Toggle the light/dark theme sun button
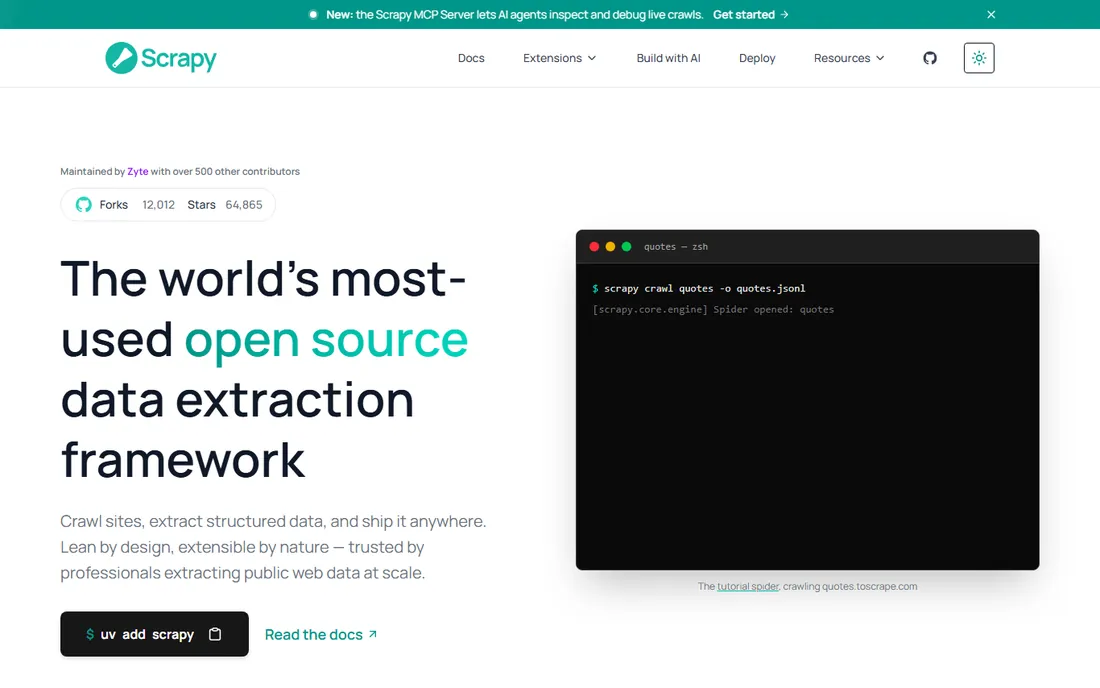The height and width of the screenshot is (688, 1100). pyautogui.click(x=979, y=58)
